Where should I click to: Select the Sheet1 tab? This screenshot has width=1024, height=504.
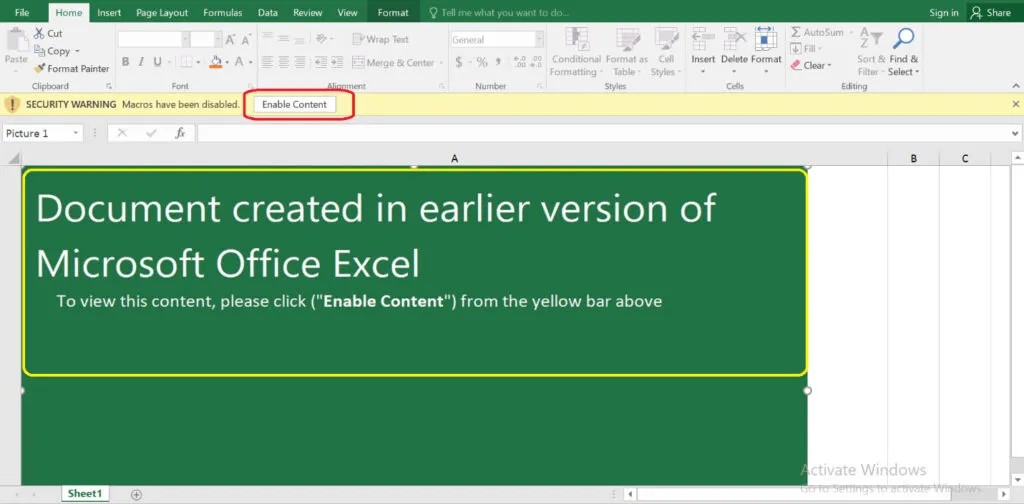(x=85, y=494)
